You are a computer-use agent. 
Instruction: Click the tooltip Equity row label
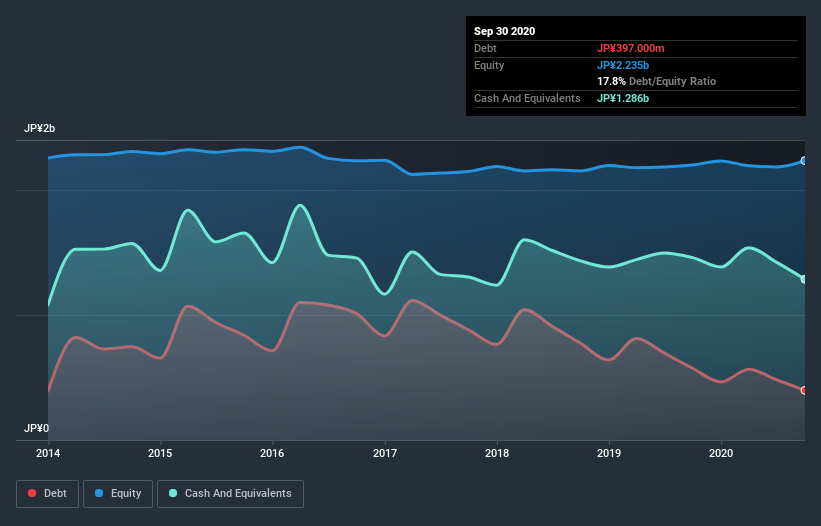489,65
